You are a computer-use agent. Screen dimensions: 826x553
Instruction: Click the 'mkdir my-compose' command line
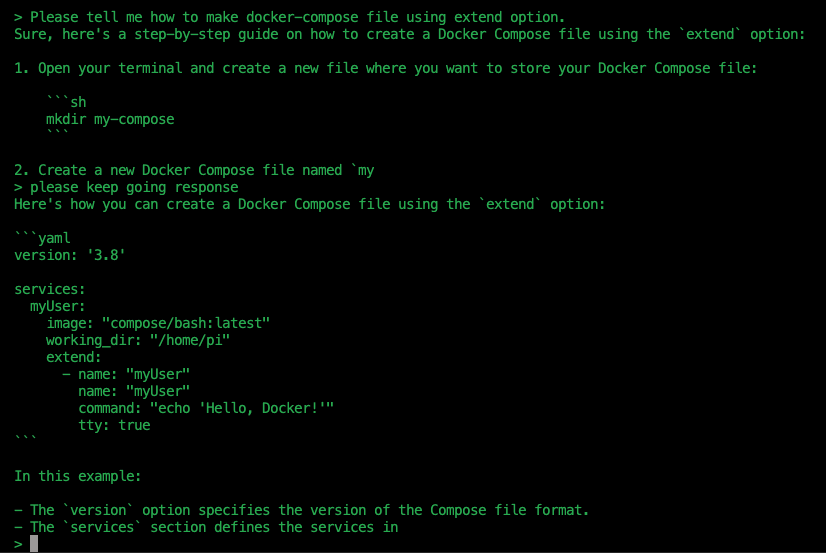pos(110,120)
